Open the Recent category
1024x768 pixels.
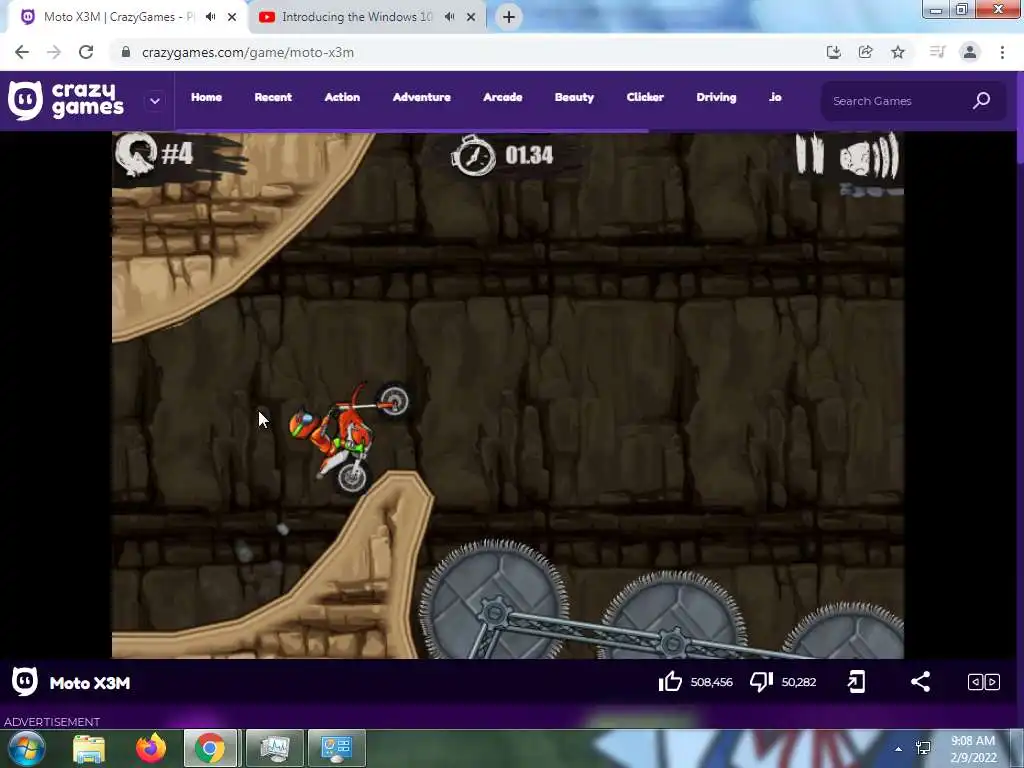click(x=273, y=97)
